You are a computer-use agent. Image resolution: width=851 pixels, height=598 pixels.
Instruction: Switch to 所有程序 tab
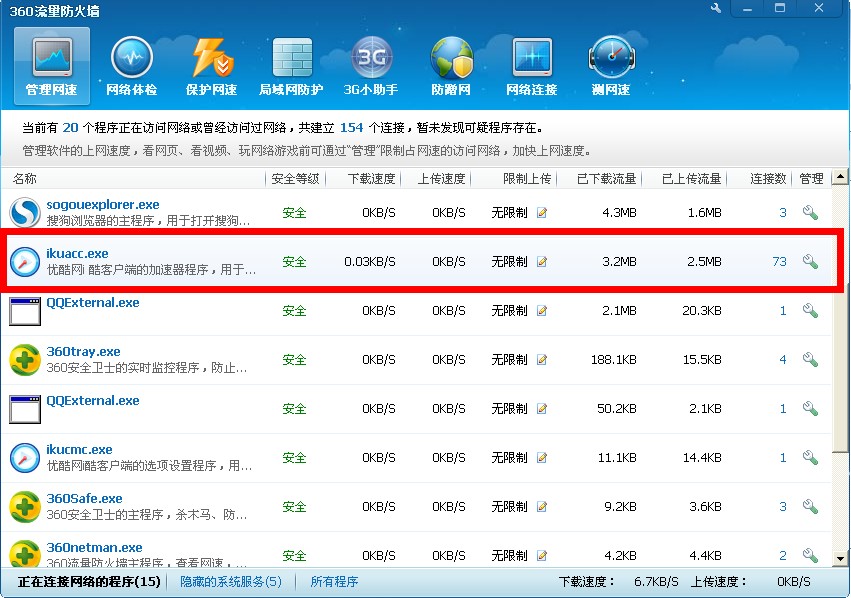click(334, 582)
